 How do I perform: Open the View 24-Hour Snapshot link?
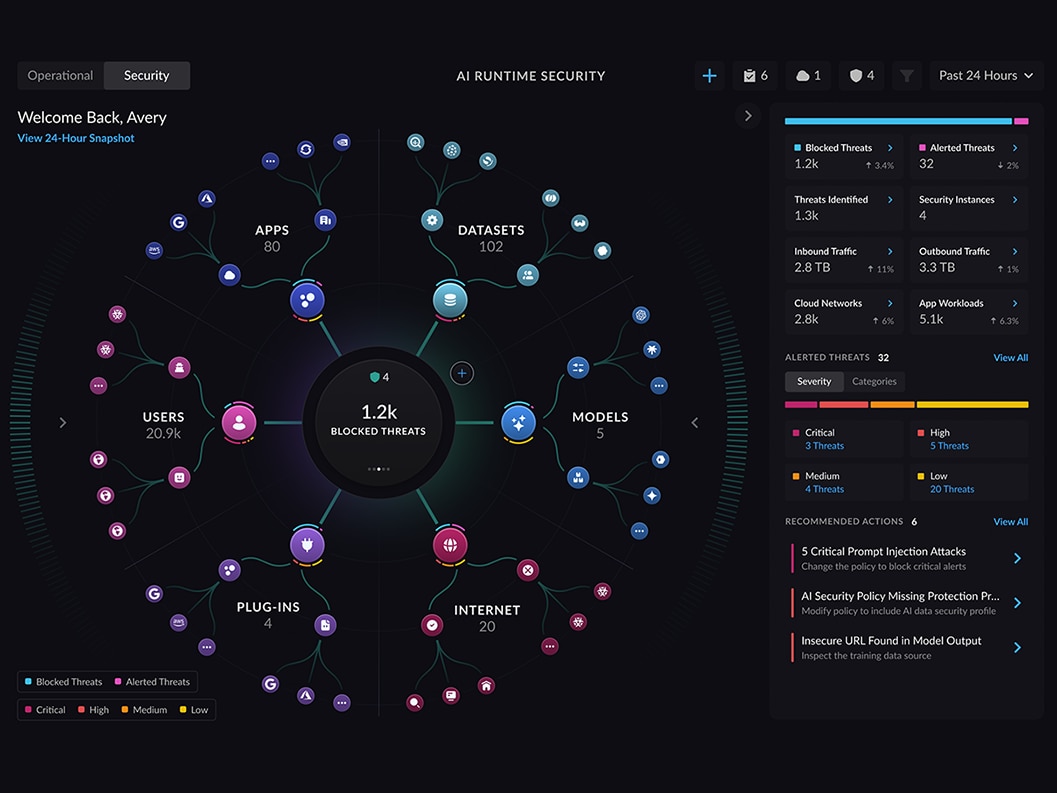click(74, 138)
